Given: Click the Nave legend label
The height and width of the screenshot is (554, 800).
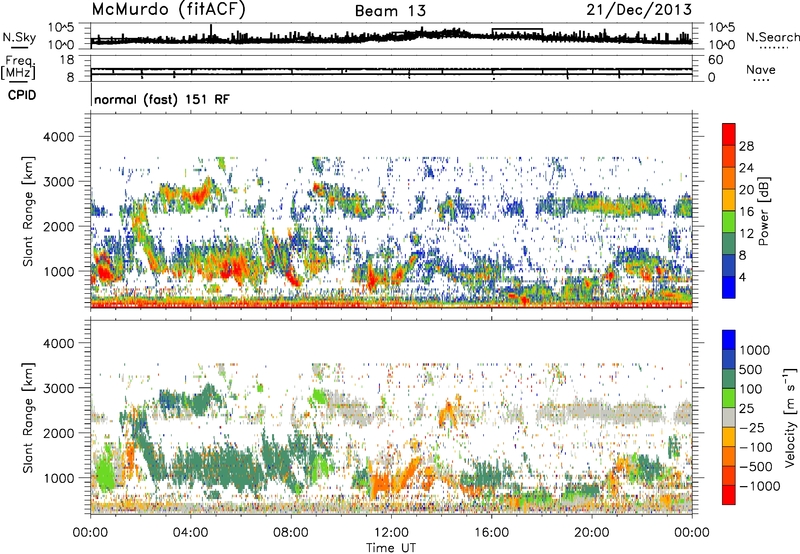Looking at the screenshot, I should tap(761, 69).
